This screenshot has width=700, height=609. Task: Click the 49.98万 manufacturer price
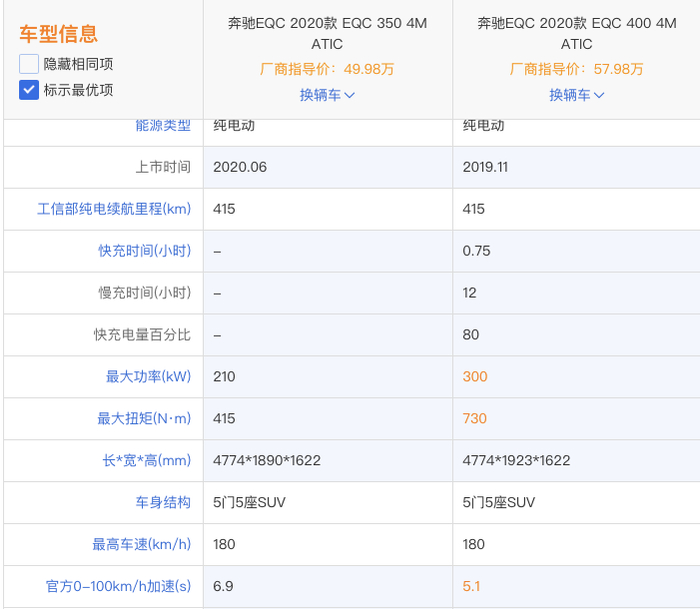[368, 69]
